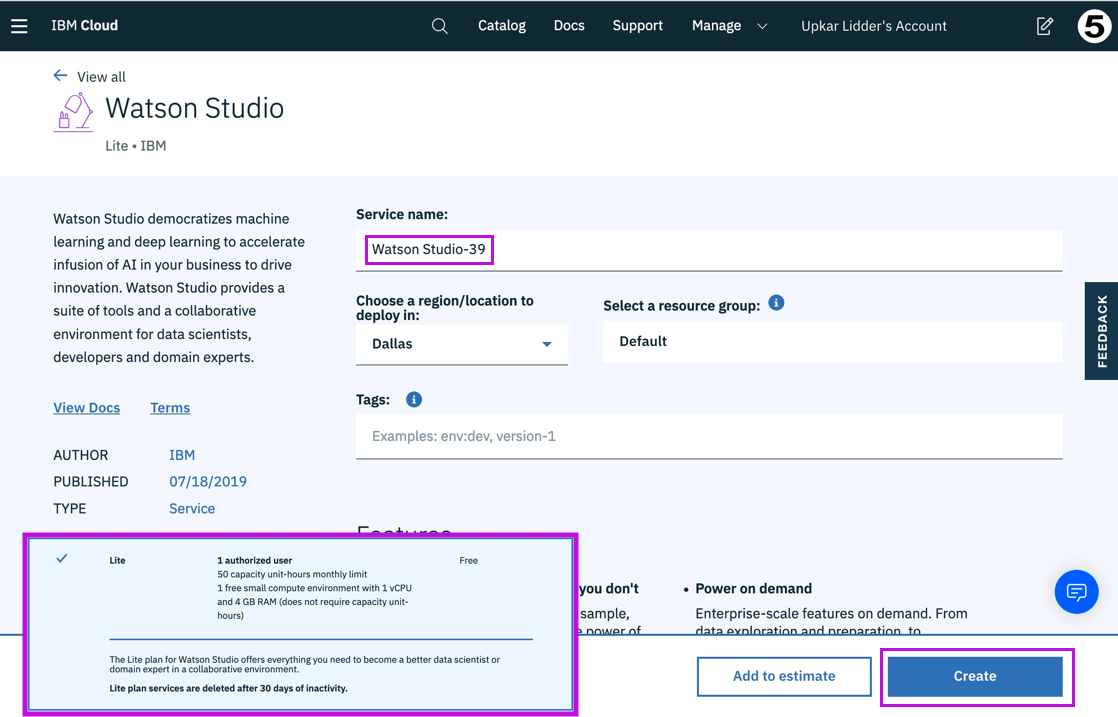1118x717 pixels.
Task: Click Add to estimate button
Action: point(784,676)
